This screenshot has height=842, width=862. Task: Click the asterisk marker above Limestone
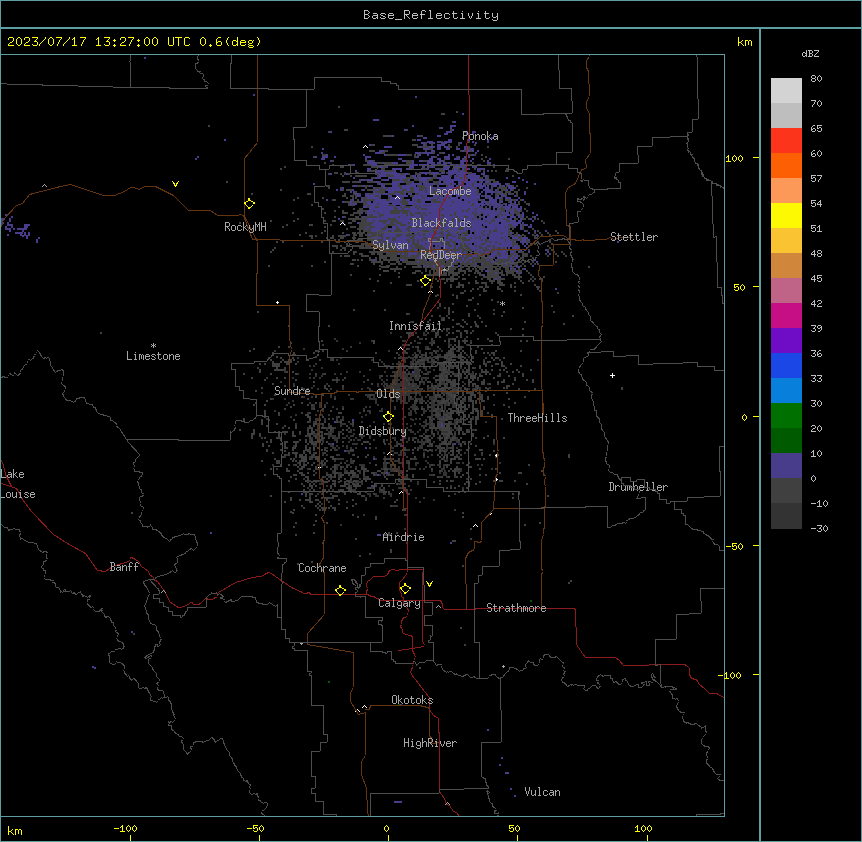point(153,346)
